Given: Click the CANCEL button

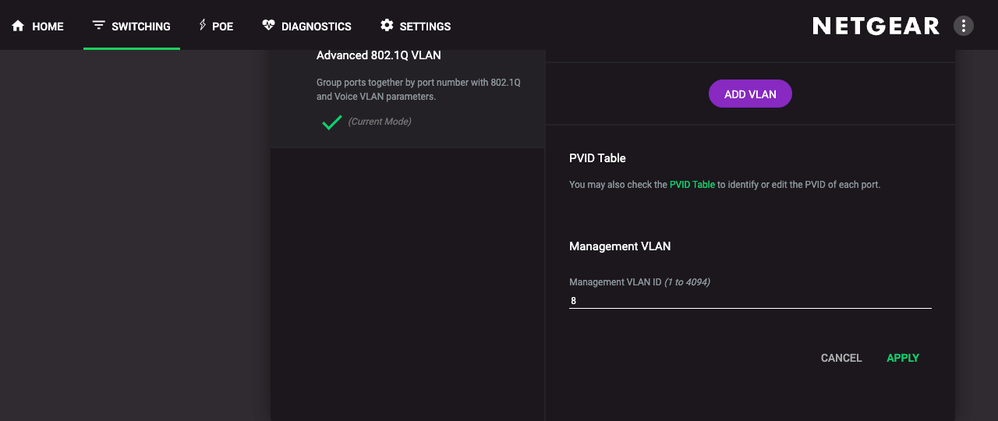Looking at the screenshot, I should [841, 358].
